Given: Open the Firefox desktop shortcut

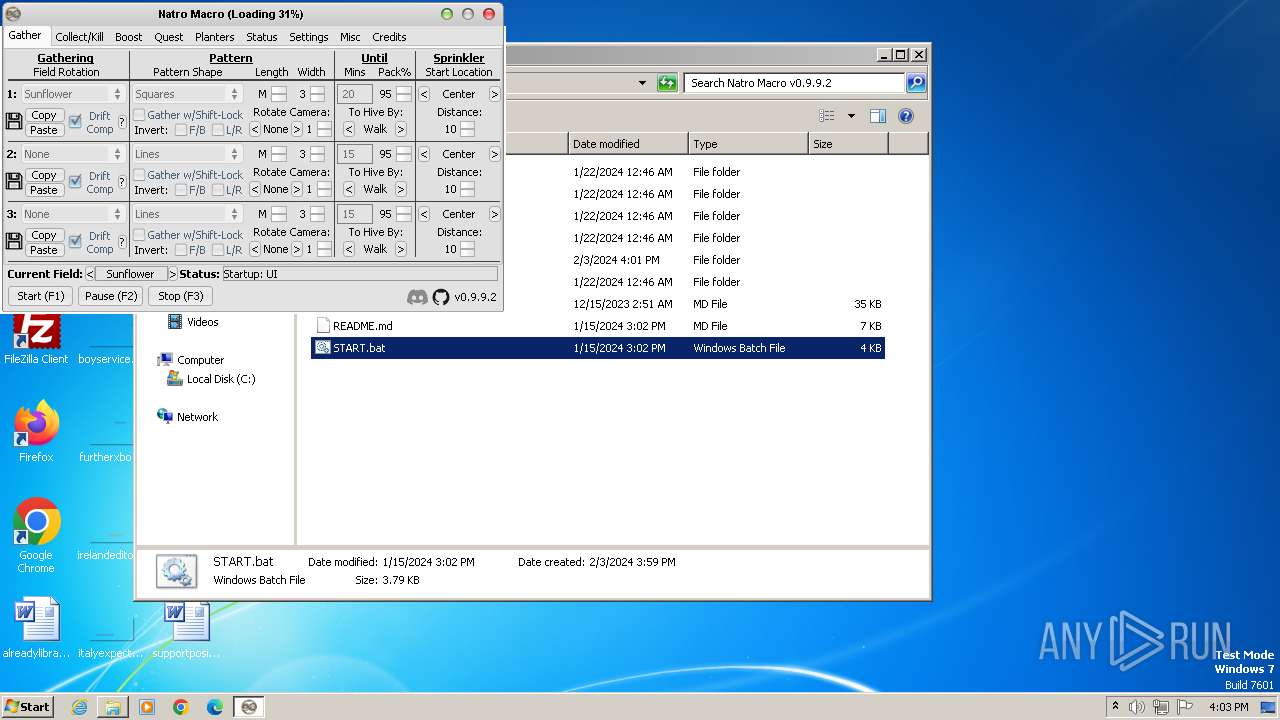Looking at the screenshot, I should 36,431.
